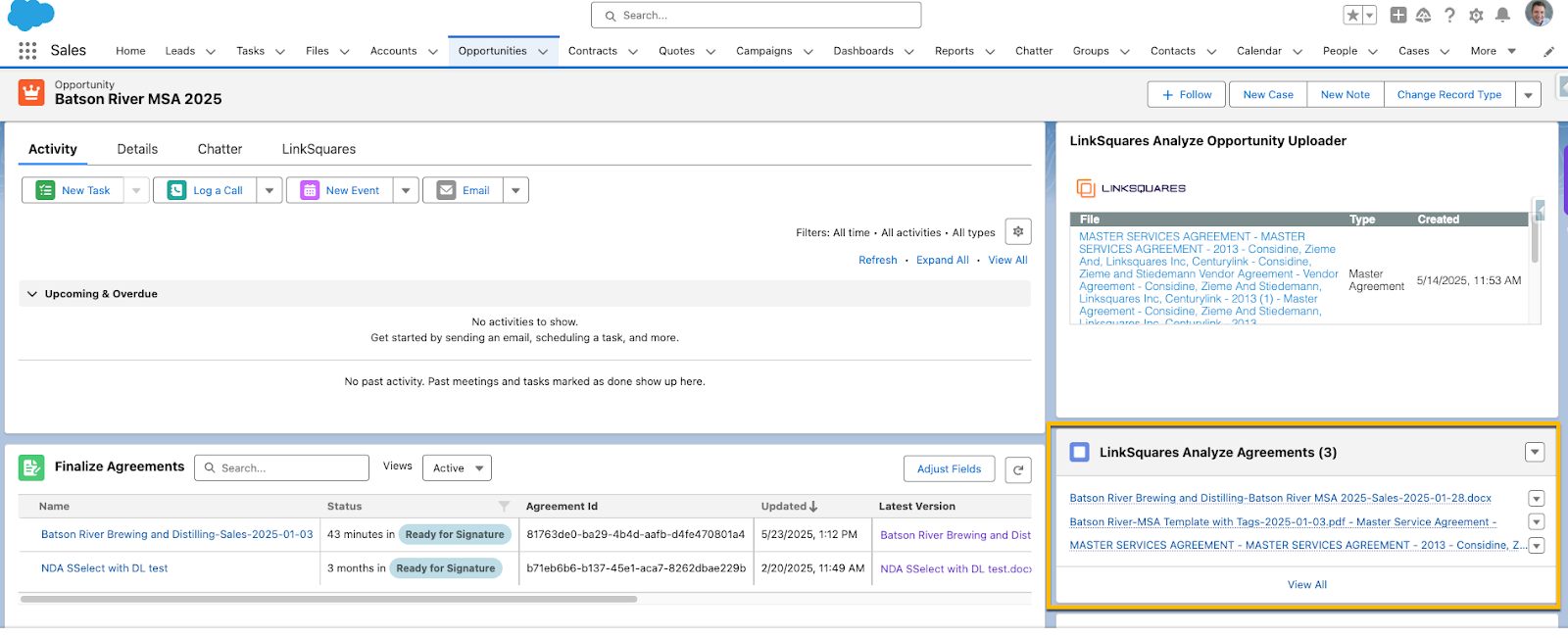Open the Views Active dropdown

(x=457, y=468)
